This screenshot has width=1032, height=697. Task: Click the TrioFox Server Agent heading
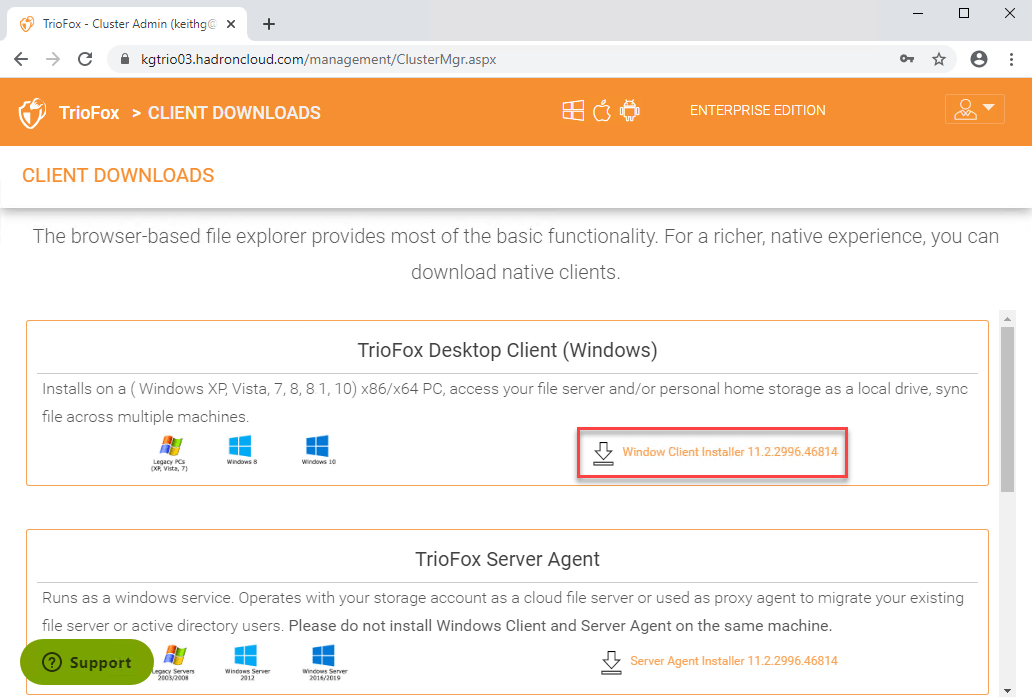tap(507, 559)
